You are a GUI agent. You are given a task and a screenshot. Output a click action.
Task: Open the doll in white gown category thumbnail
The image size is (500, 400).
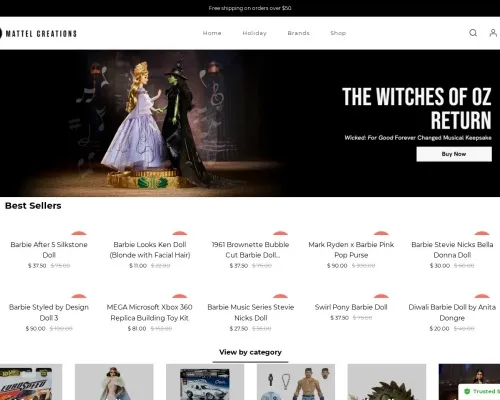pos(114,382)
